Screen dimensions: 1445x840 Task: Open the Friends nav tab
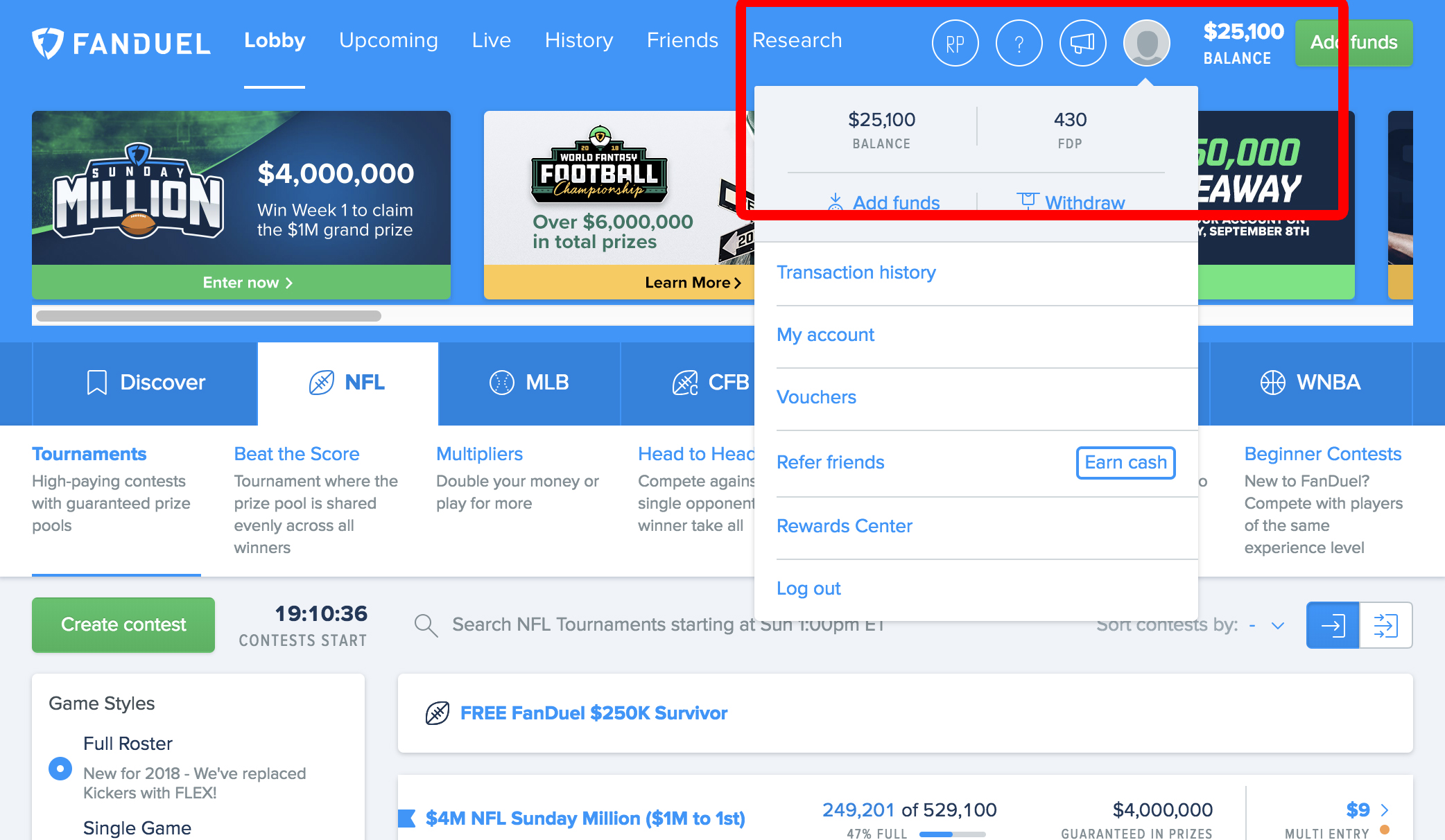[x=682, y=40]
